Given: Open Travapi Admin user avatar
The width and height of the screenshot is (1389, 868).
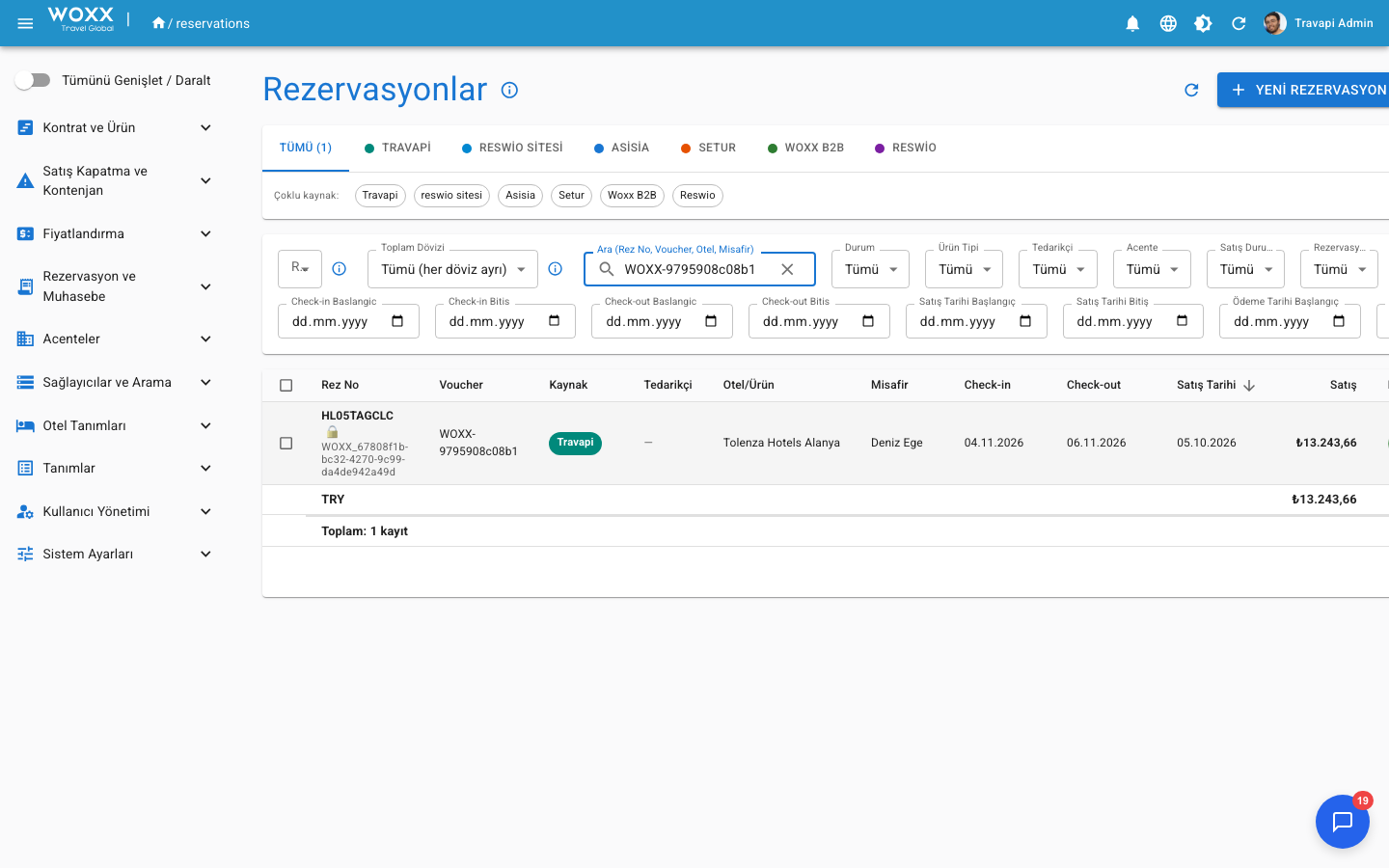Looking at the screenshot, I should click(x=1275, y=23).
